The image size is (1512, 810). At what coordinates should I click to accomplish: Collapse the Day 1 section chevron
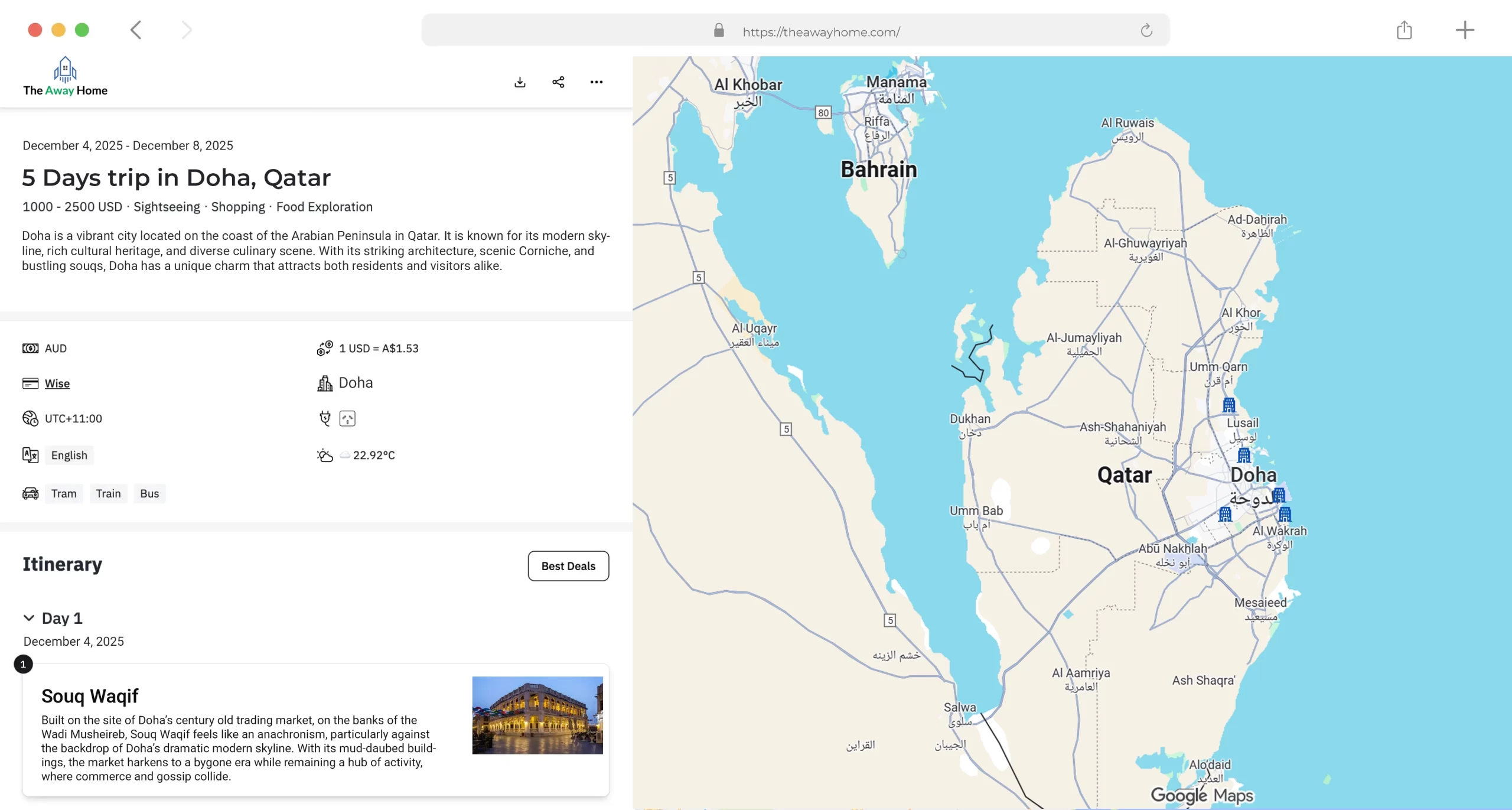click(28, 618)
